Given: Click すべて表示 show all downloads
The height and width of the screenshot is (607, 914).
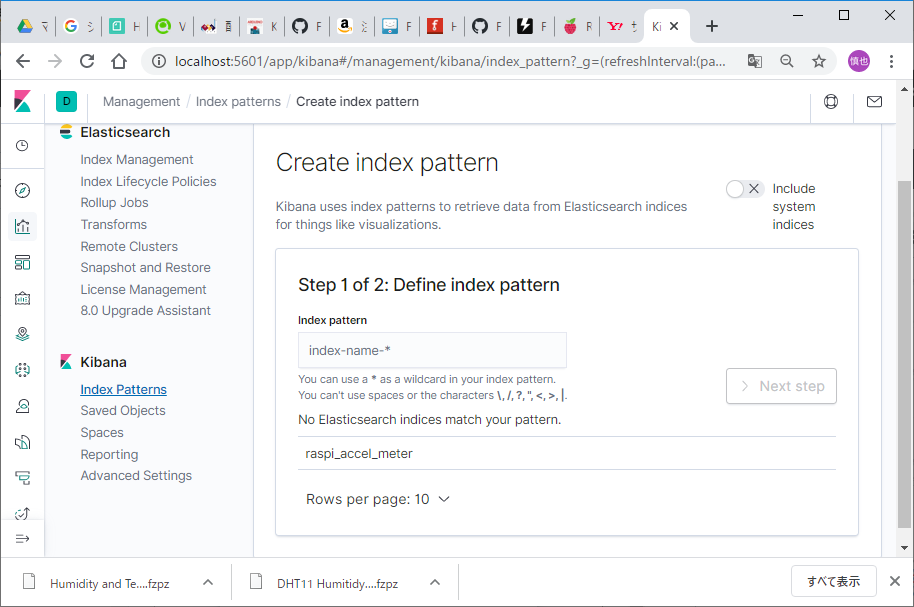Looking at the screenshot, I should [x=834, y=581].
